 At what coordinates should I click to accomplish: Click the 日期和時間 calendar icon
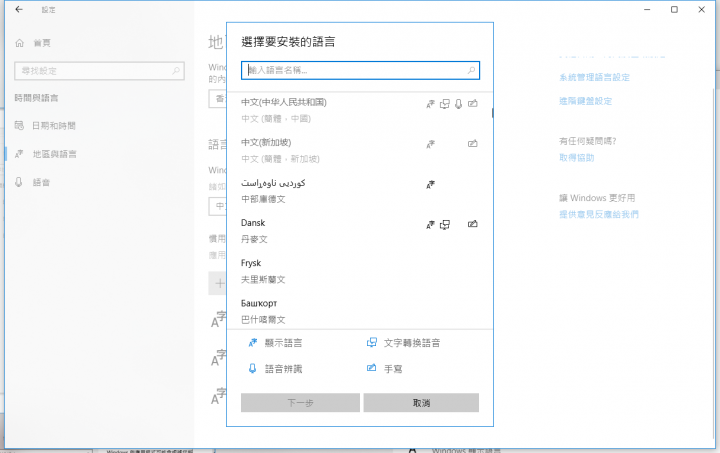point(19,125)
